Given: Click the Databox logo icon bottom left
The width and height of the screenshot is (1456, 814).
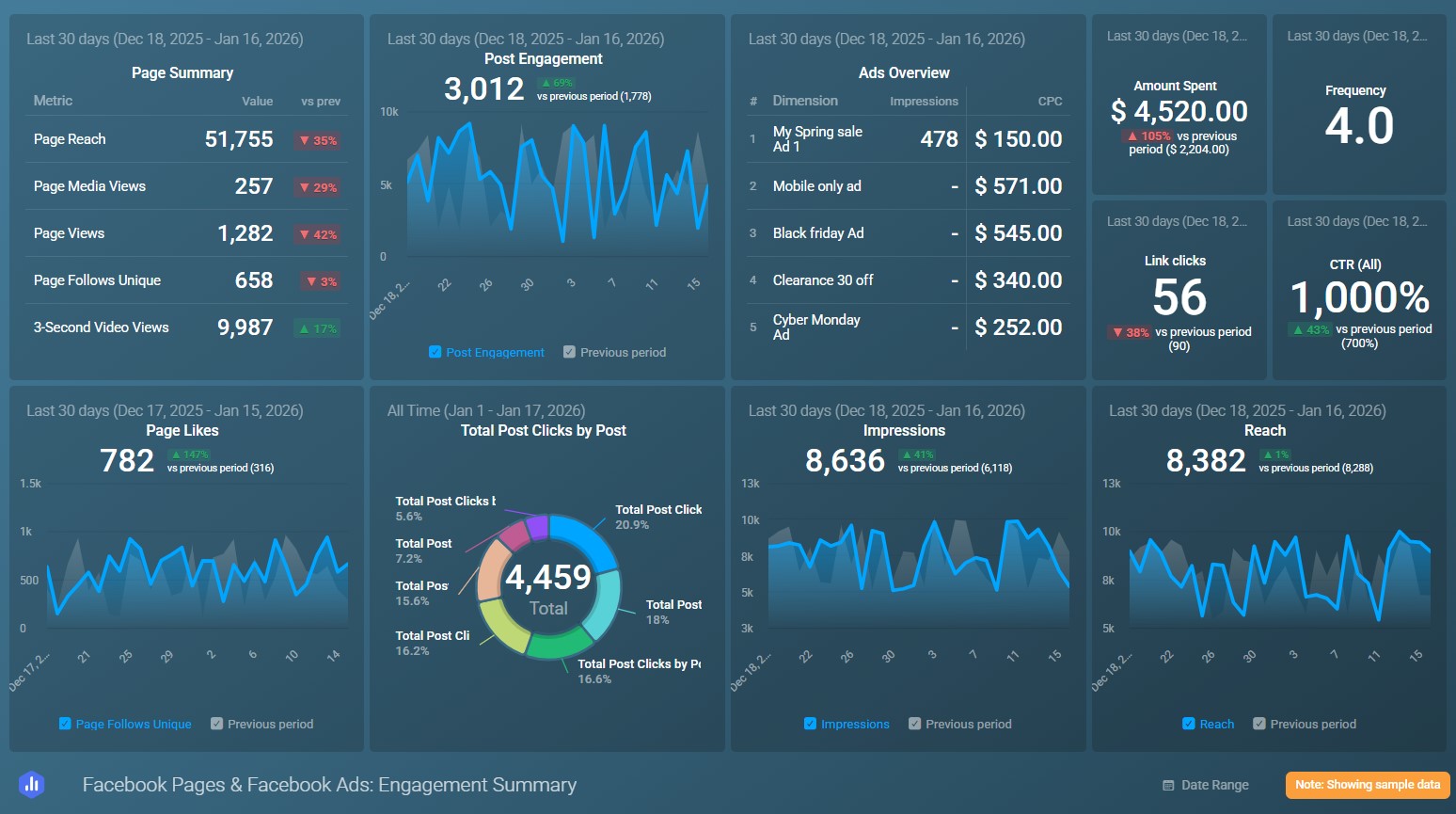Looking at the screenshot, I should [x=31, y=784].
